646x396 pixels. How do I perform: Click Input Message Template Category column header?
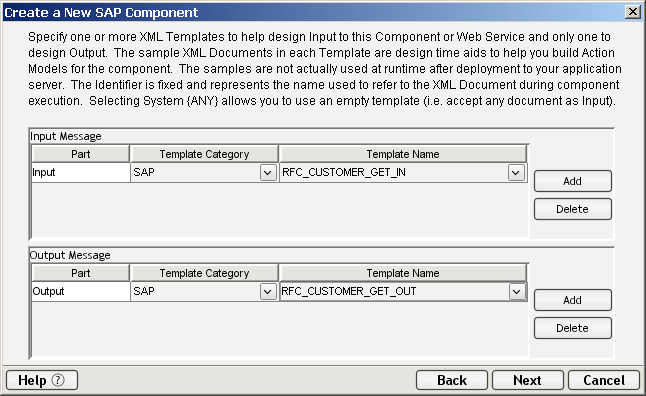tap(204, 154)
